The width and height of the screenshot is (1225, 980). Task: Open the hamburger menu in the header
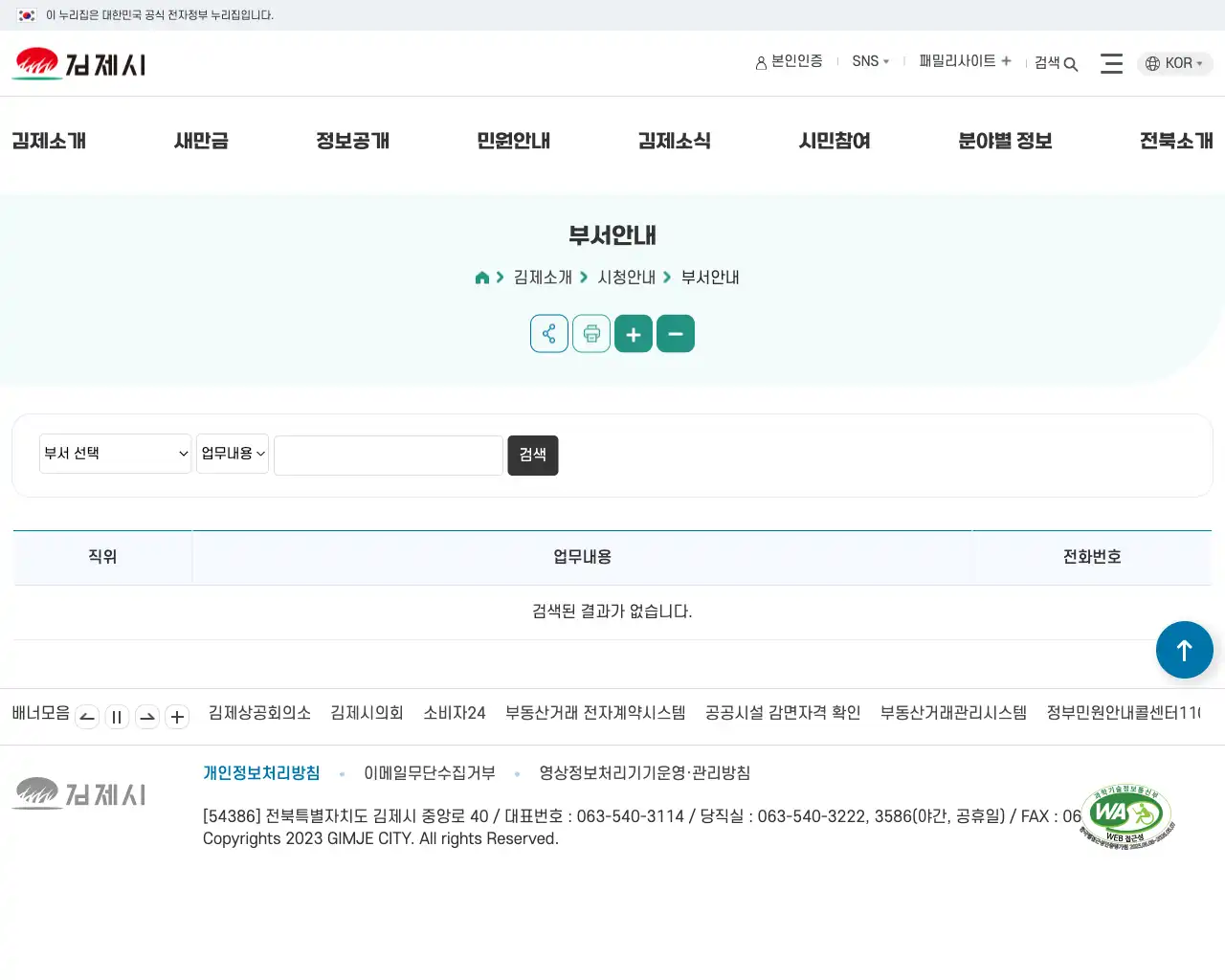coord(1111,63)
